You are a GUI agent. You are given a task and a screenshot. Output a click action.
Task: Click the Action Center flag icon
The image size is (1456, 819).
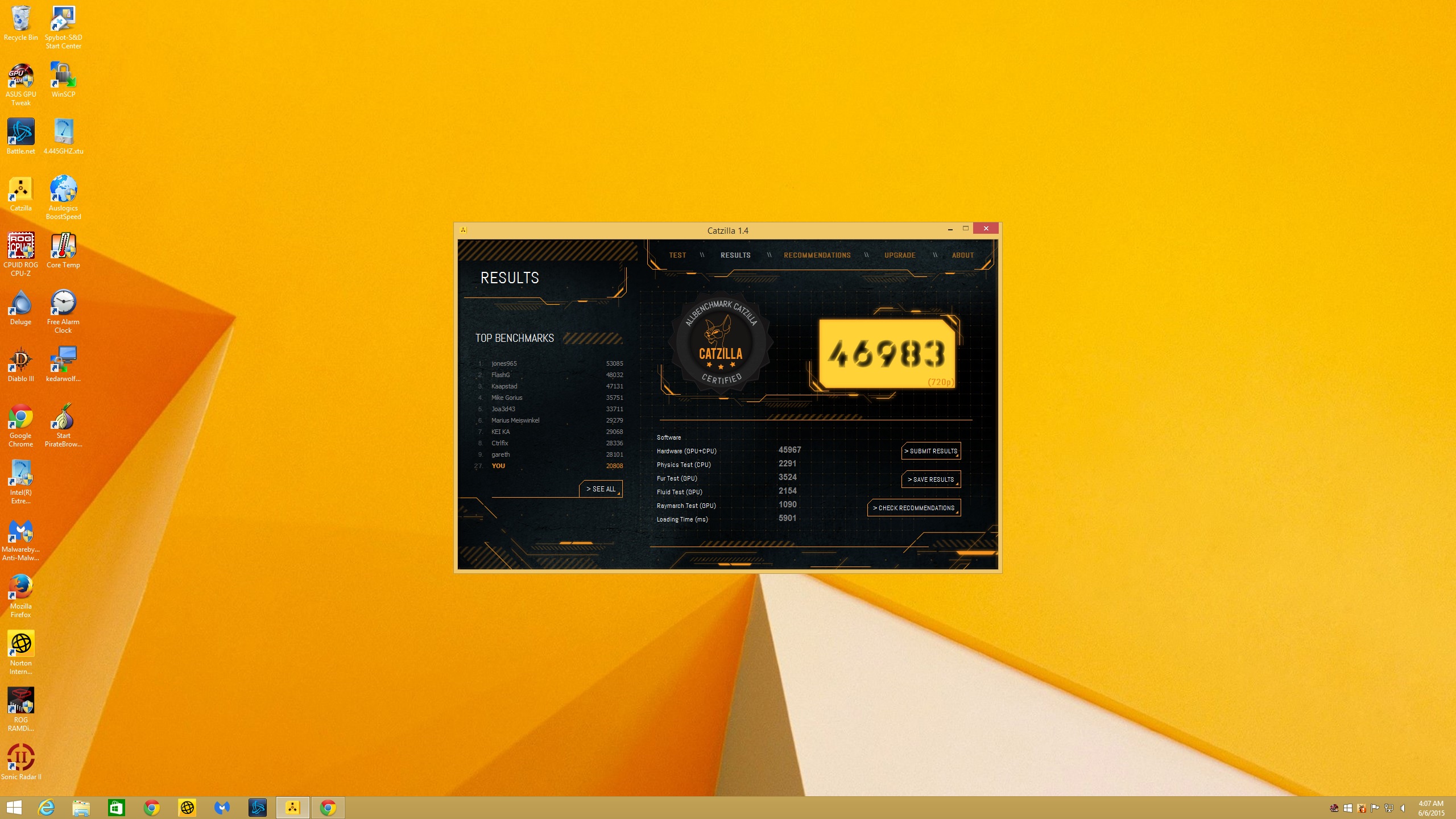point(1375,808)
